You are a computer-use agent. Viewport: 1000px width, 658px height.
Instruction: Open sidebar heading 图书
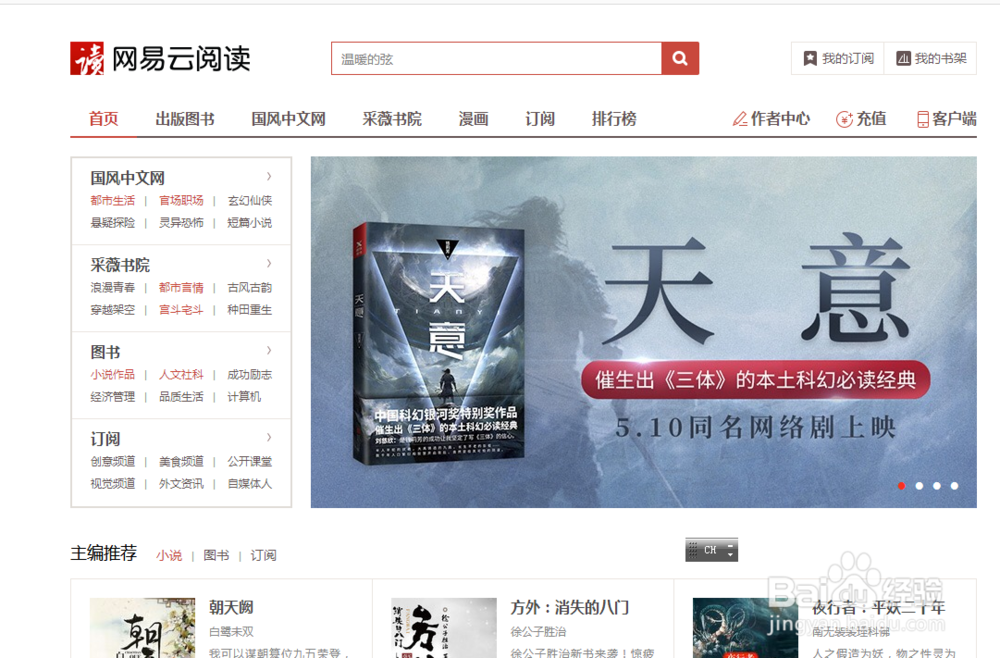coord(105,352)
